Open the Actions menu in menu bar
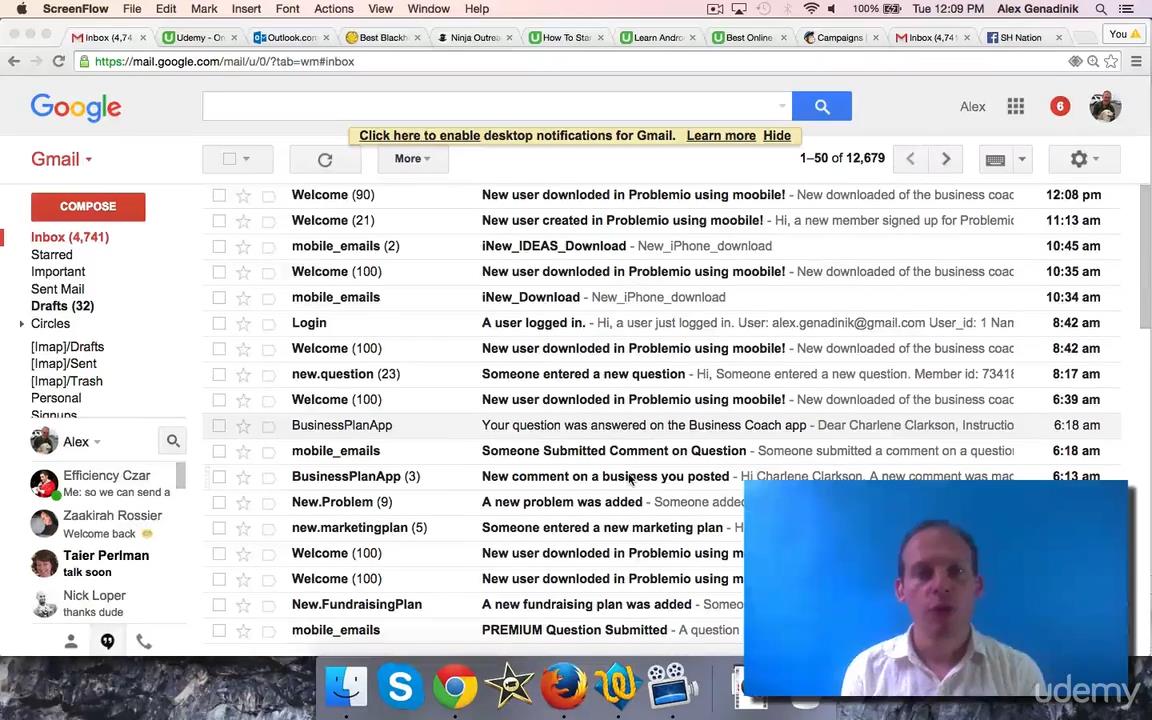This screenshot has height=720, width=1152. tap(333, 9)
